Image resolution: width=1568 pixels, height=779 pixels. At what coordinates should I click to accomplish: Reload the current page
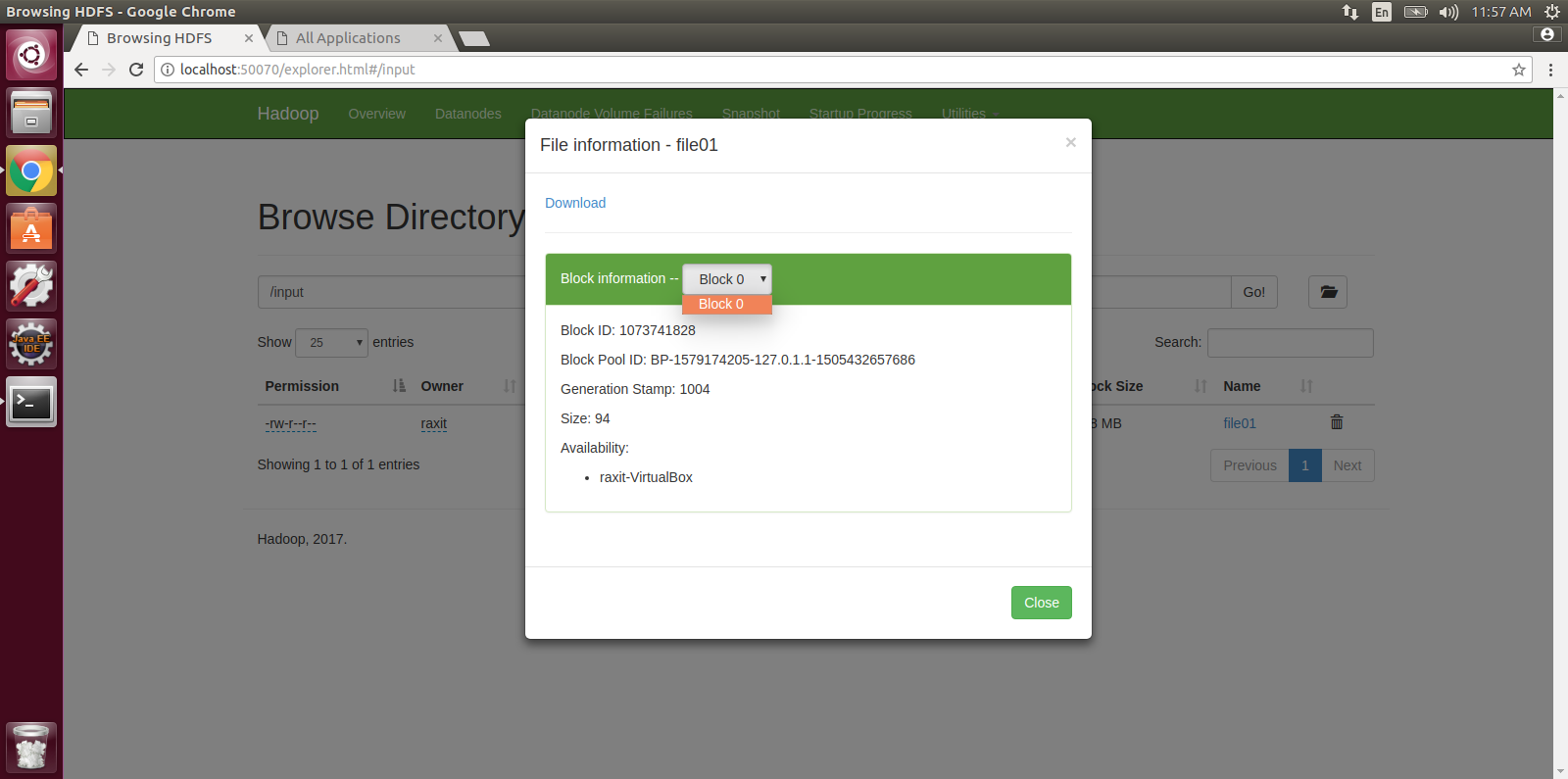136,70
